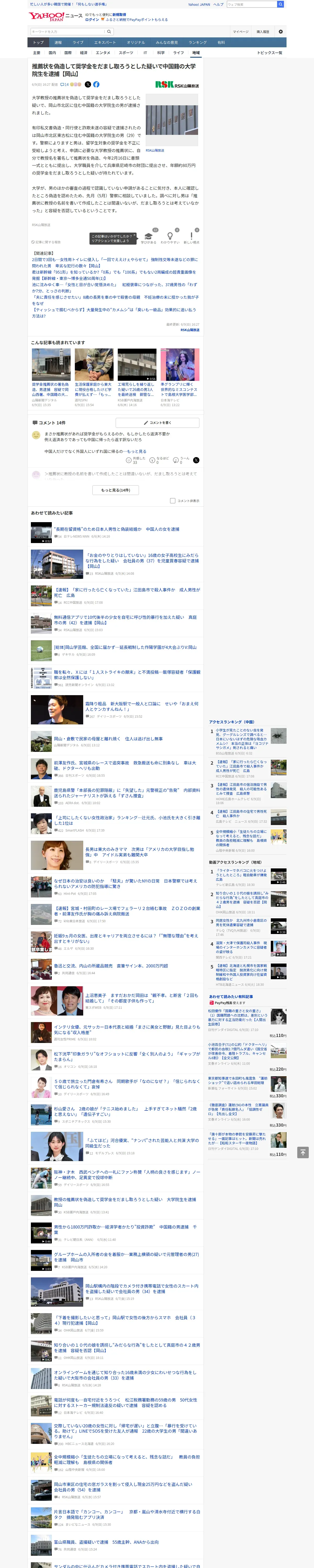Open thumbnail of 準グランプリ pageant article
314x1568 pixels.
pyautogui.click(x=180, y=365)
